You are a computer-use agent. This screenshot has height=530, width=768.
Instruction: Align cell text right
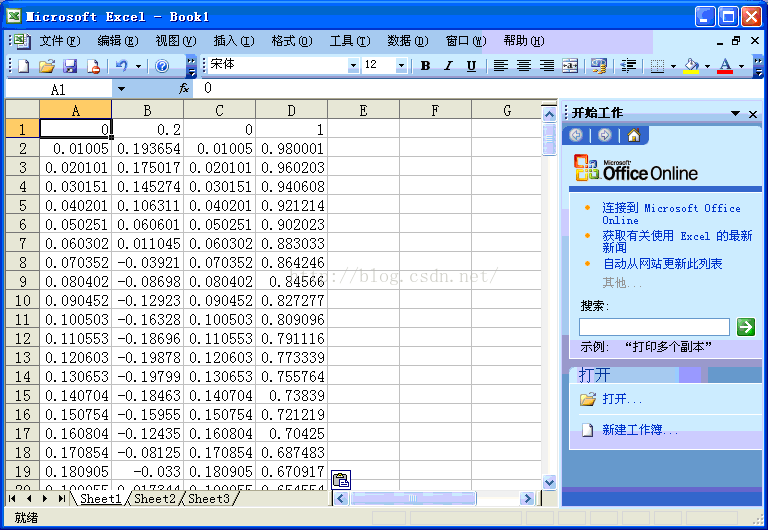tap(547, 66)
